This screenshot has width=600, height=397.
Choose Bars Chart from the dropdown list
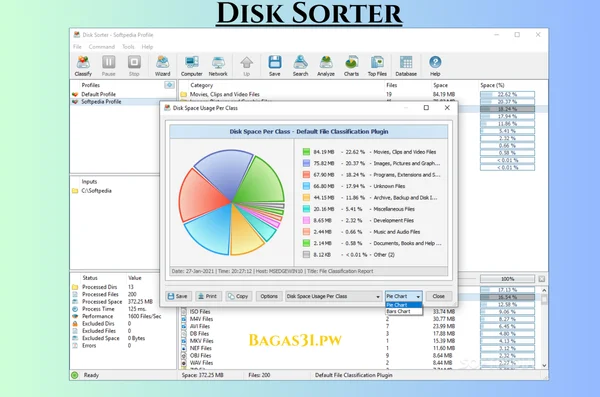pyautogui.click(x=404, y=311)
